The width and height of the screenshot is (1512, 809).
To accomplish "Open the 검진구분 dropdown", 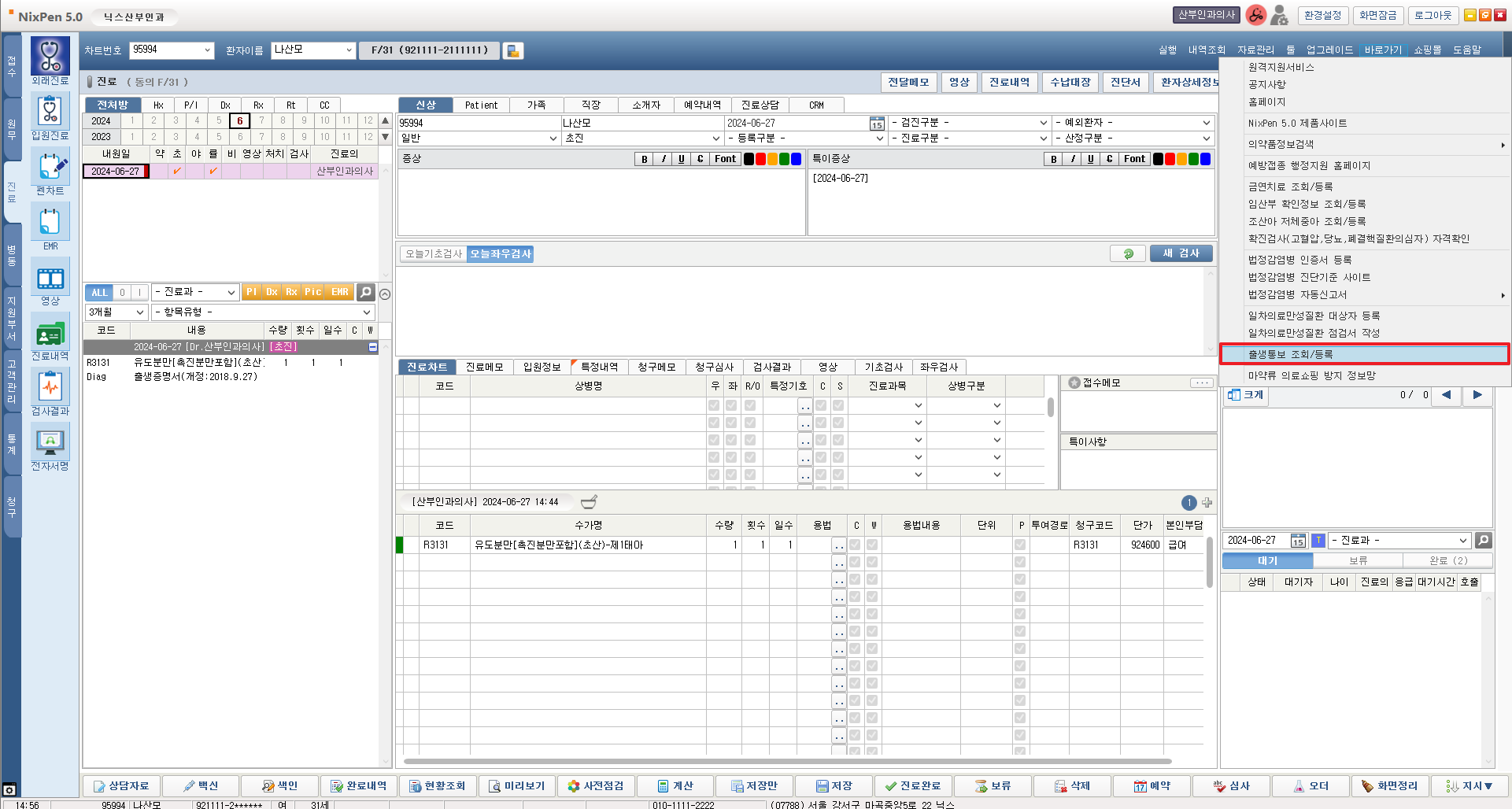I will pos(969,123).
